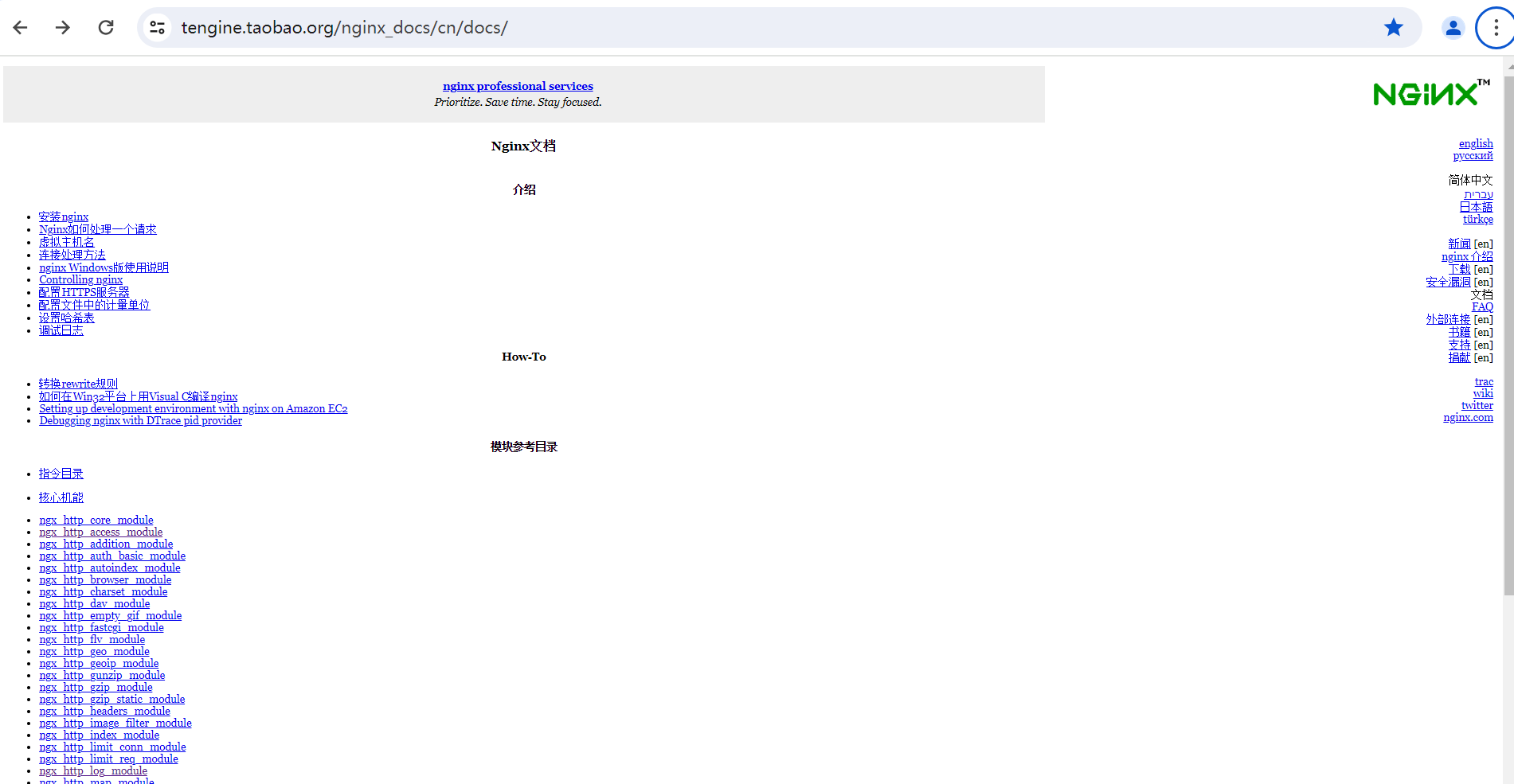
Task: Open the 连接处理方法 link
Action: (x=72, y=255)
